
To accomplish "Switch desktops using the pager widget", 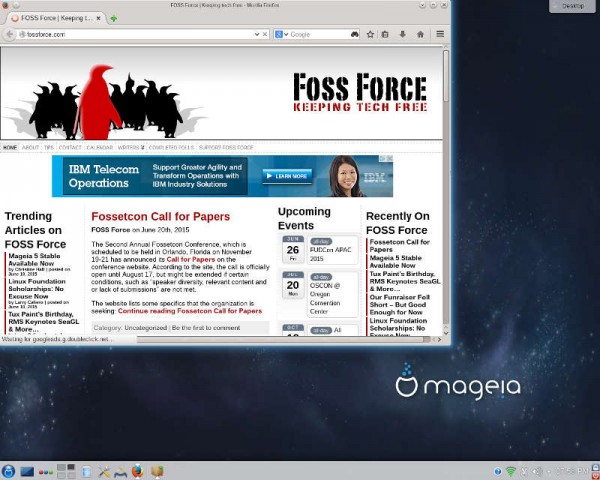I will point(66,471).
